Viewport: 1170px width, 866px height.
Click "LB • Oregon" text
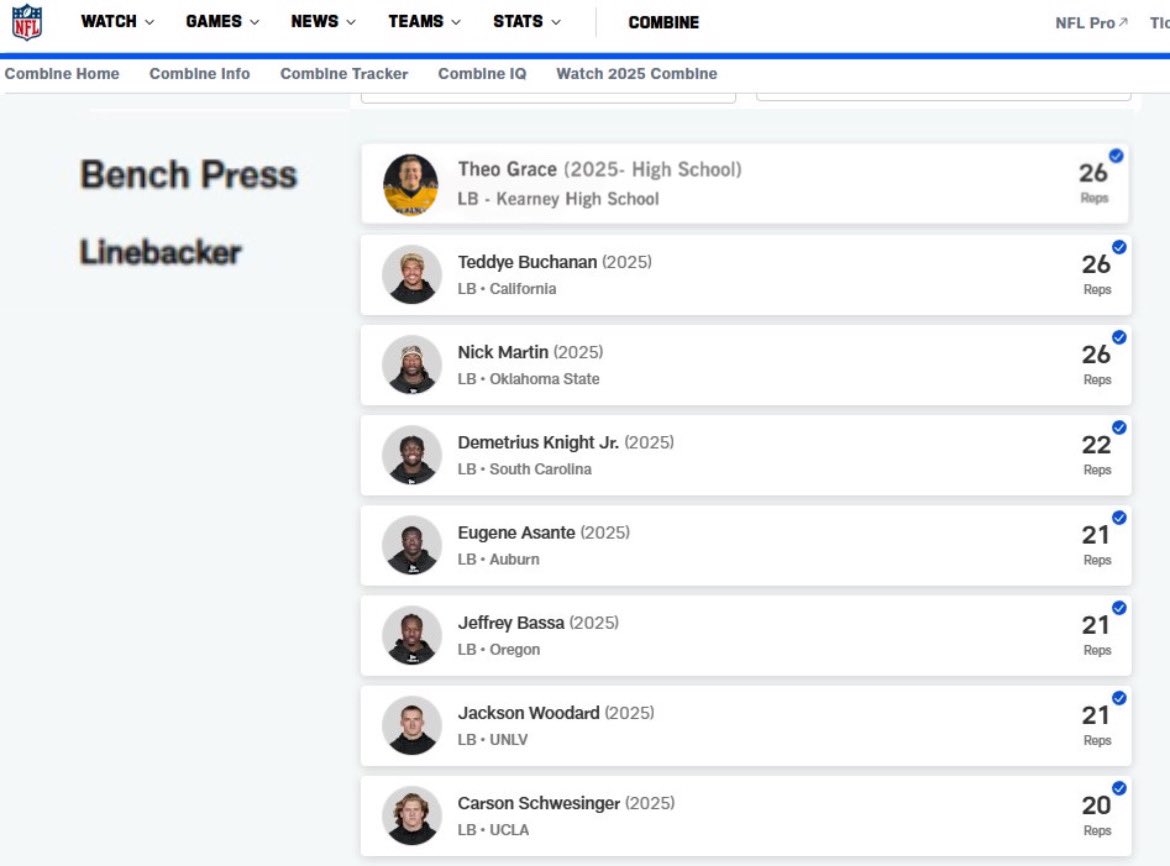click(x=498, y=650)
